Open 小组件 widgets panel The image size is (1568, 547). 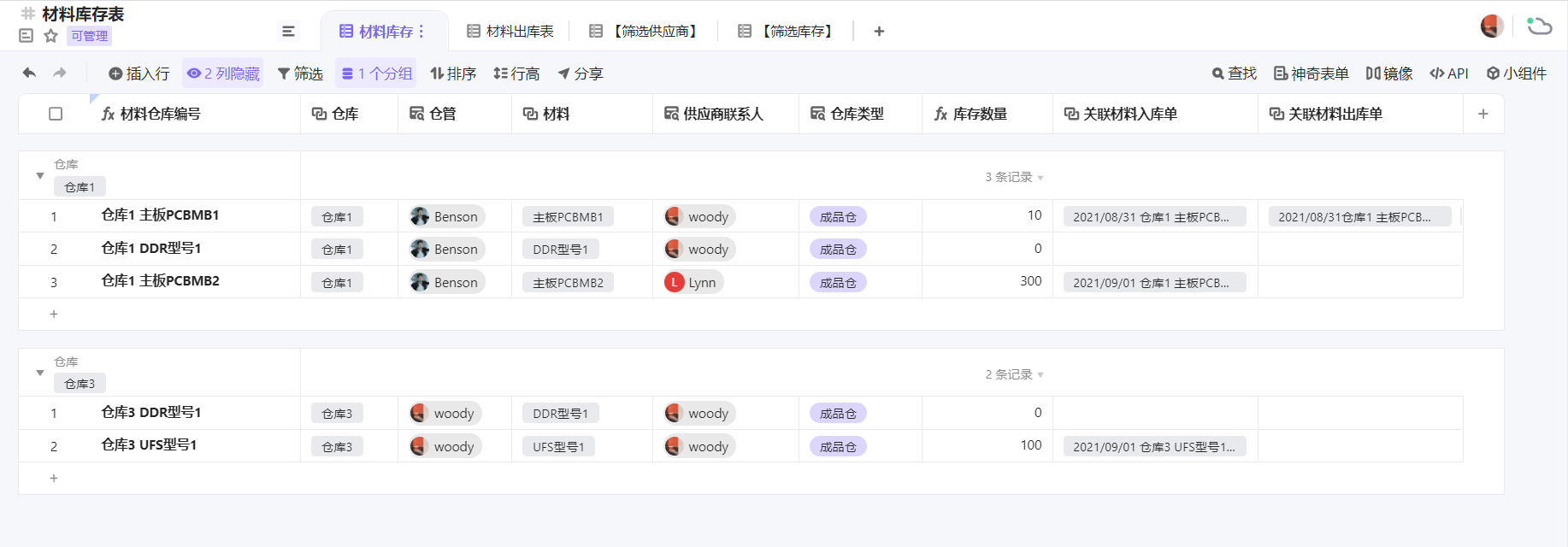1517,74
